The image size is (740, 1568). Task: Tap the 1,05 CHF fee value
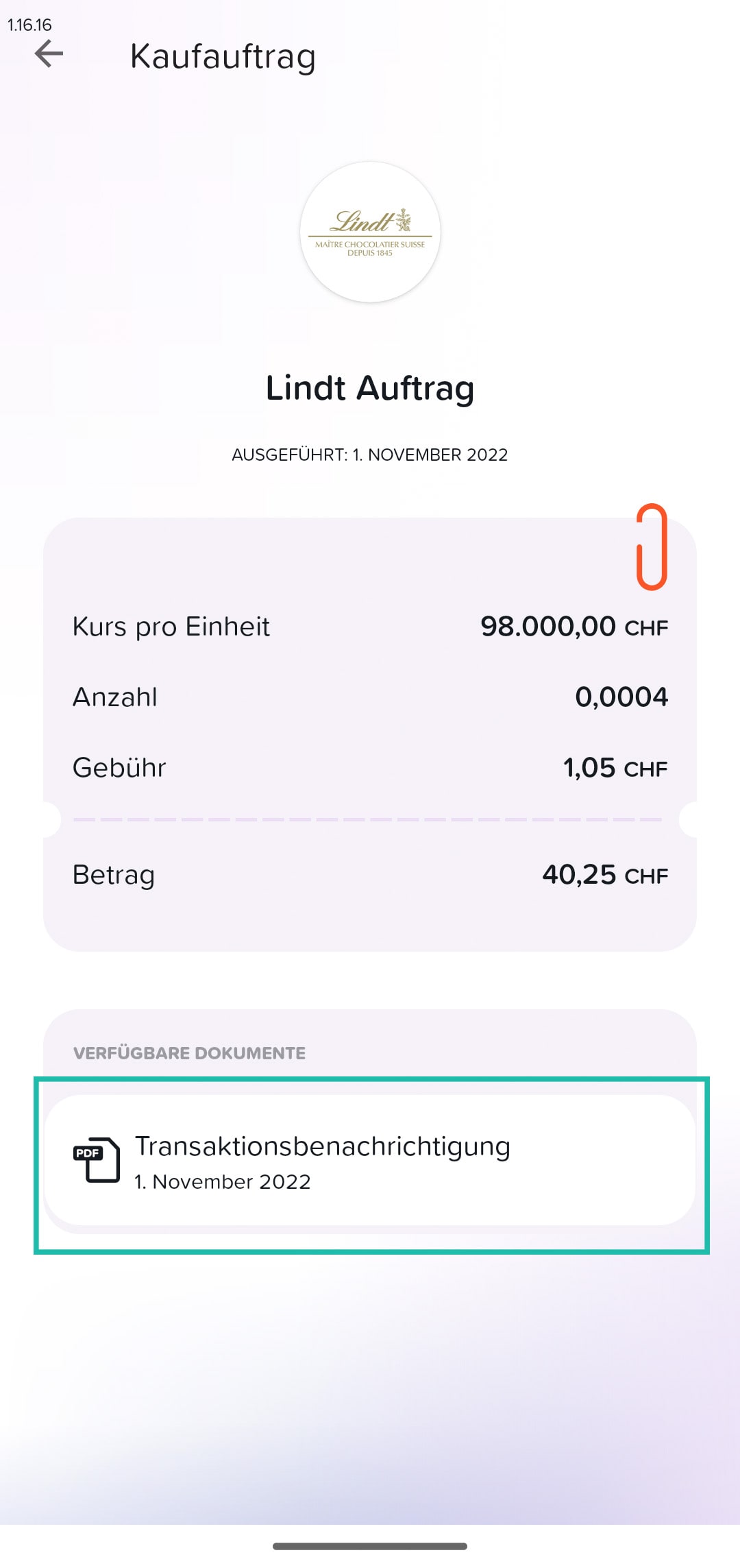(x=615, y=768)
